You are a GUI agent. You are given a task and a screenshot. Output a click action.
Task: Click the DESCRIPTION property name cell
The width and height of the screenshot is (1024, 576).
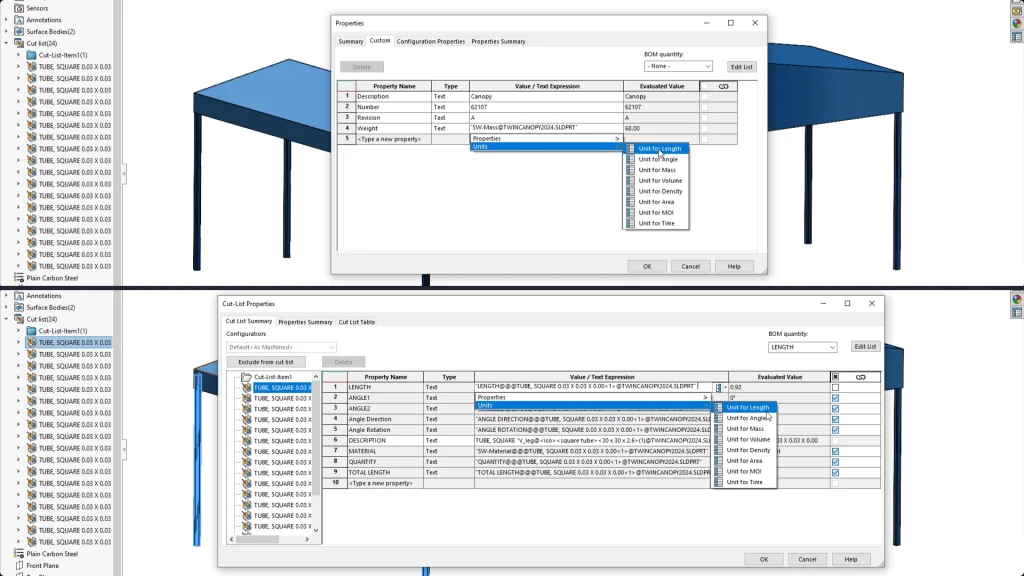pos(385,440)
